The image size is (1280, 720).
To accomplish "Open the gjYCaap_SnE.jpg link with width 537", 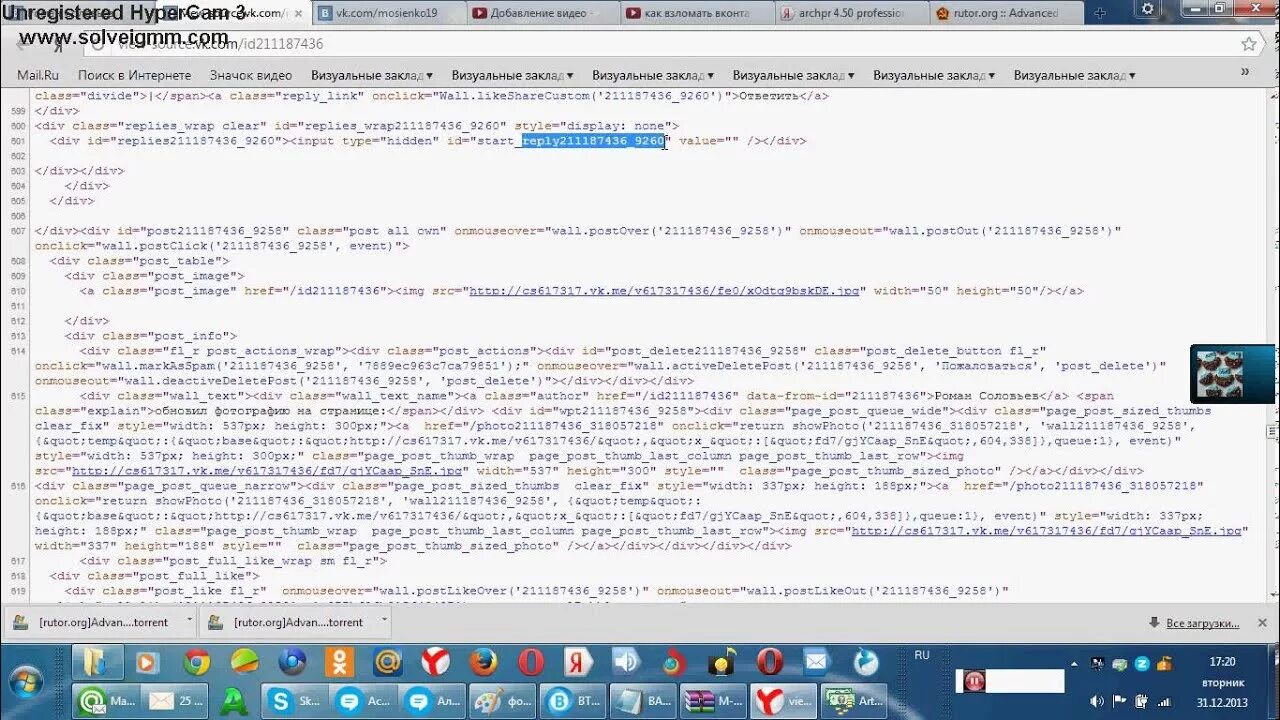I will pos(267,471).
